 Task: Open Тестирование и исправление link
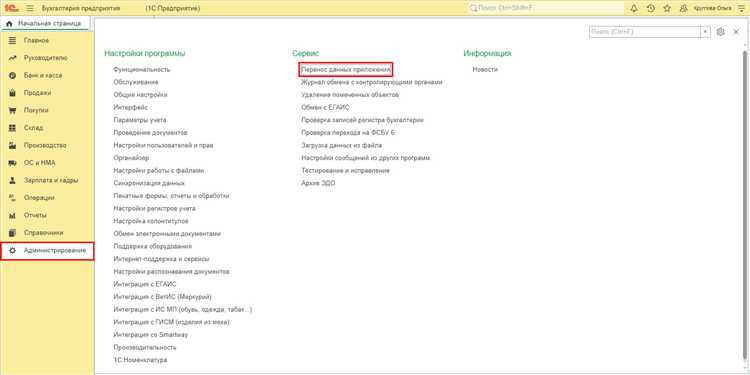coord(345,170)
